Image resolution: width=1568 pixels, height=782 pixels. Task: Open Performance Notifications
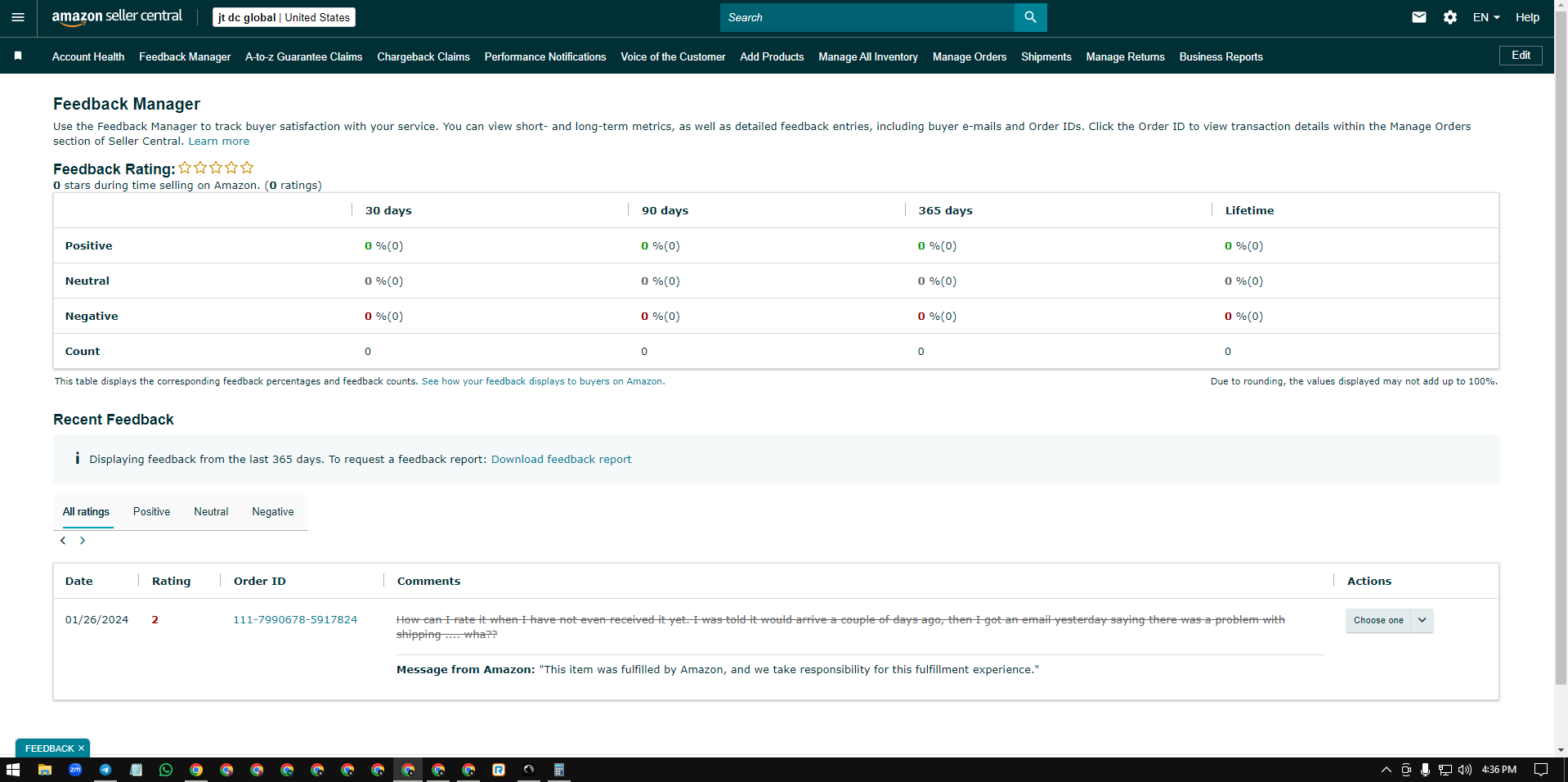(545, 56)
